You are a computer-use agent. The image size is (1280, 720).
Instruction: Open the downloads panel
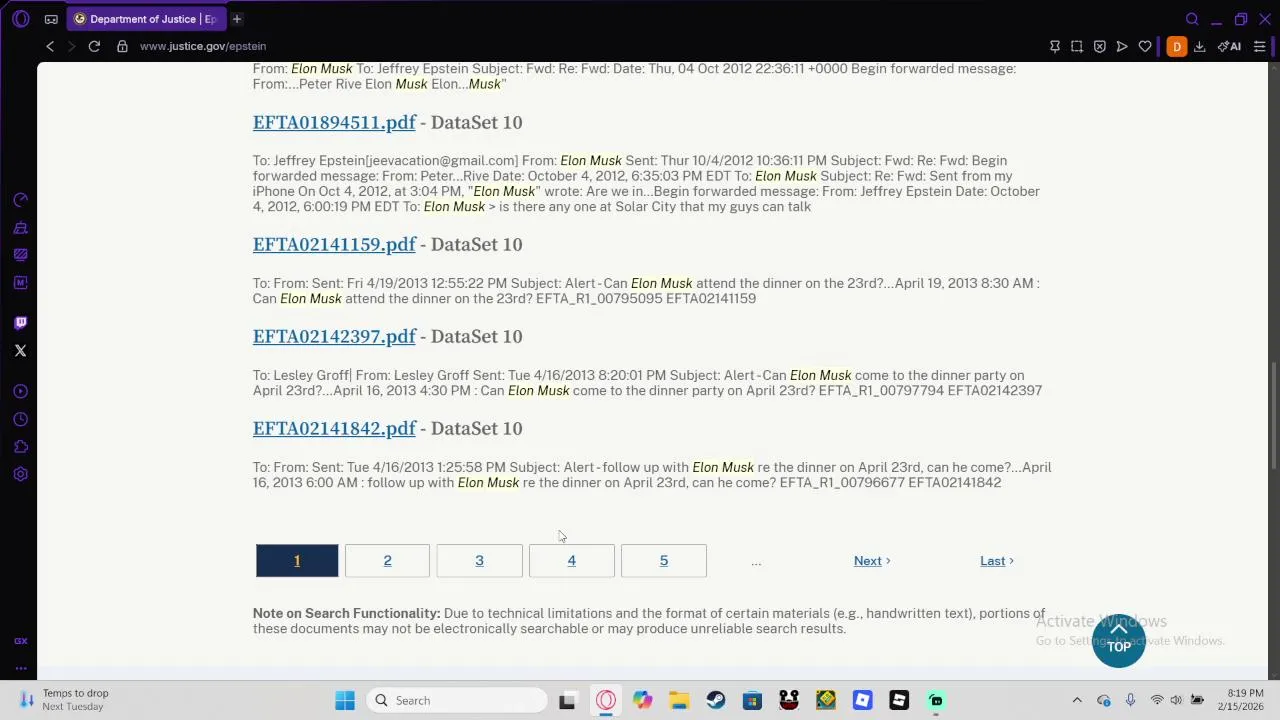point(1199,46)
